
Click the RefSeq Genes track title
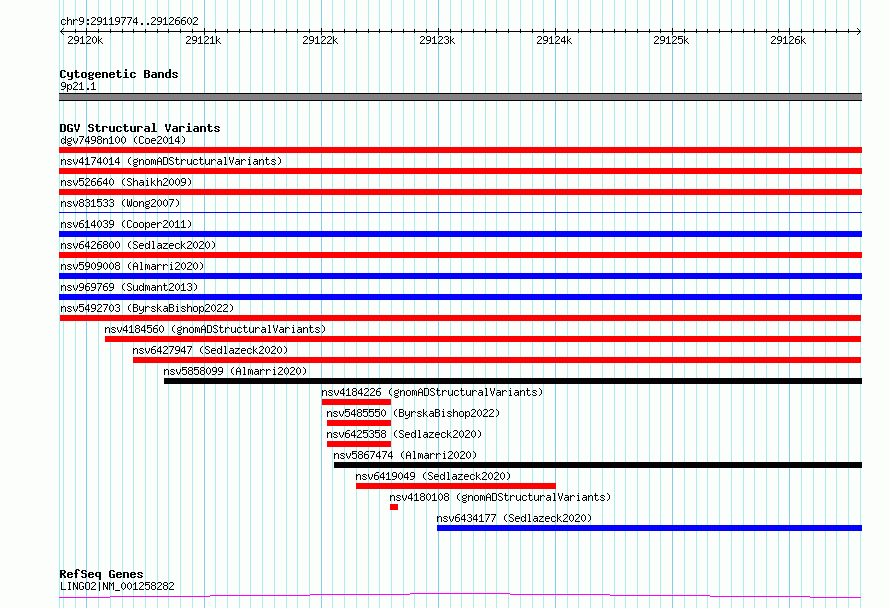point(101,574)
